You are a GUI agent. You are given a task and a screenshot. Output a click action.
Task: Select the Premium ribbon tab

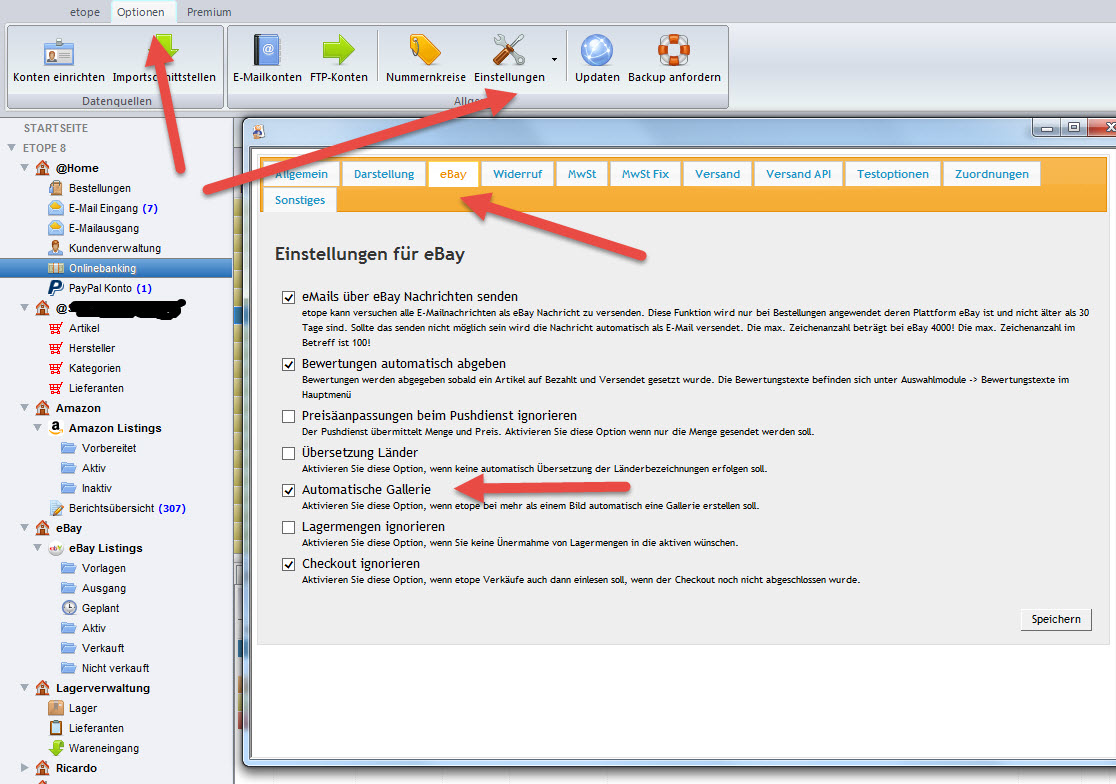(x=209, y=12)
